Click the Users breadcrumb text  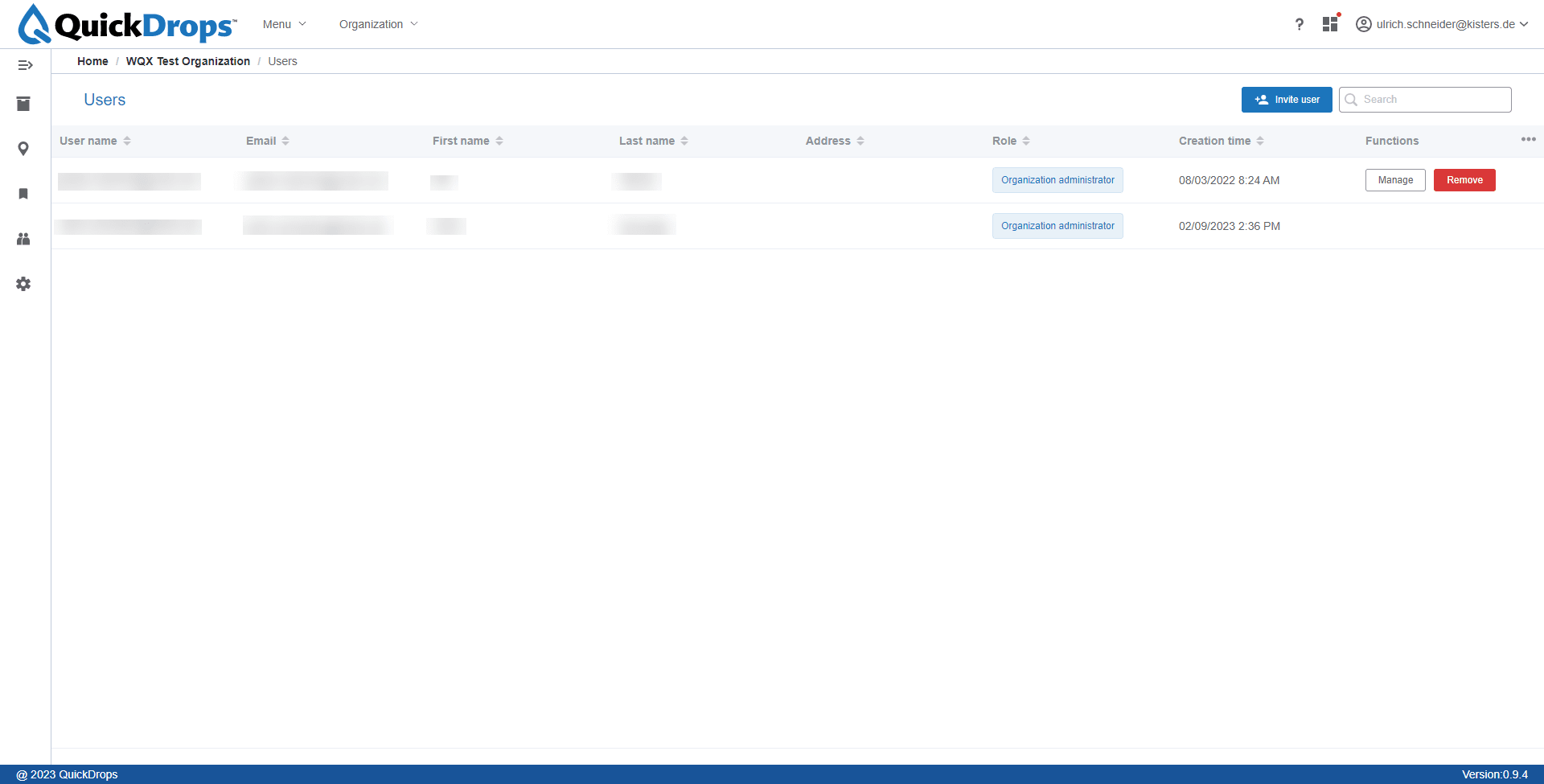282,61
